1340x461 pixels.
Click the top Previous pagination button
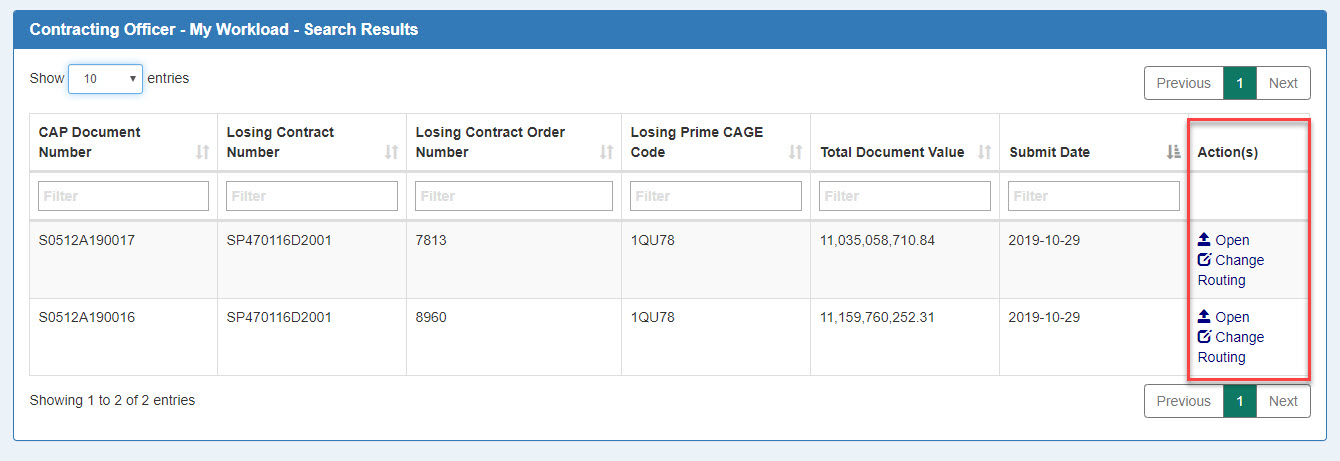click(1183, 83)
